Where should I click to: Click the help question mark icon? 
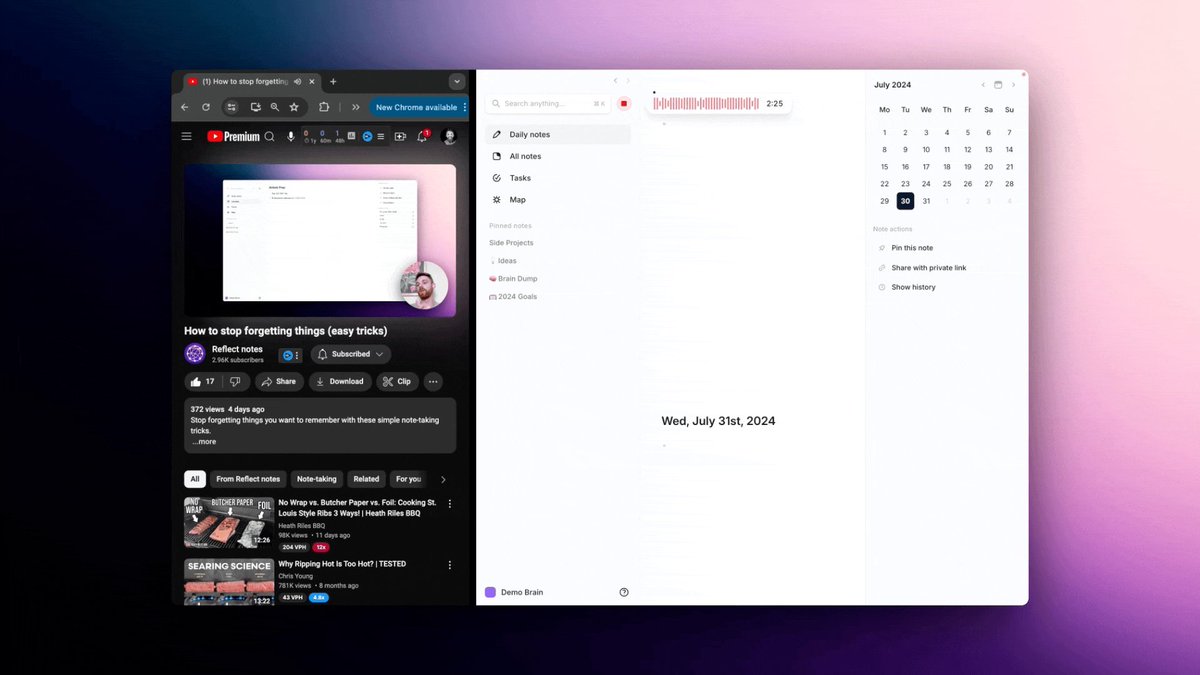(624, 592)
